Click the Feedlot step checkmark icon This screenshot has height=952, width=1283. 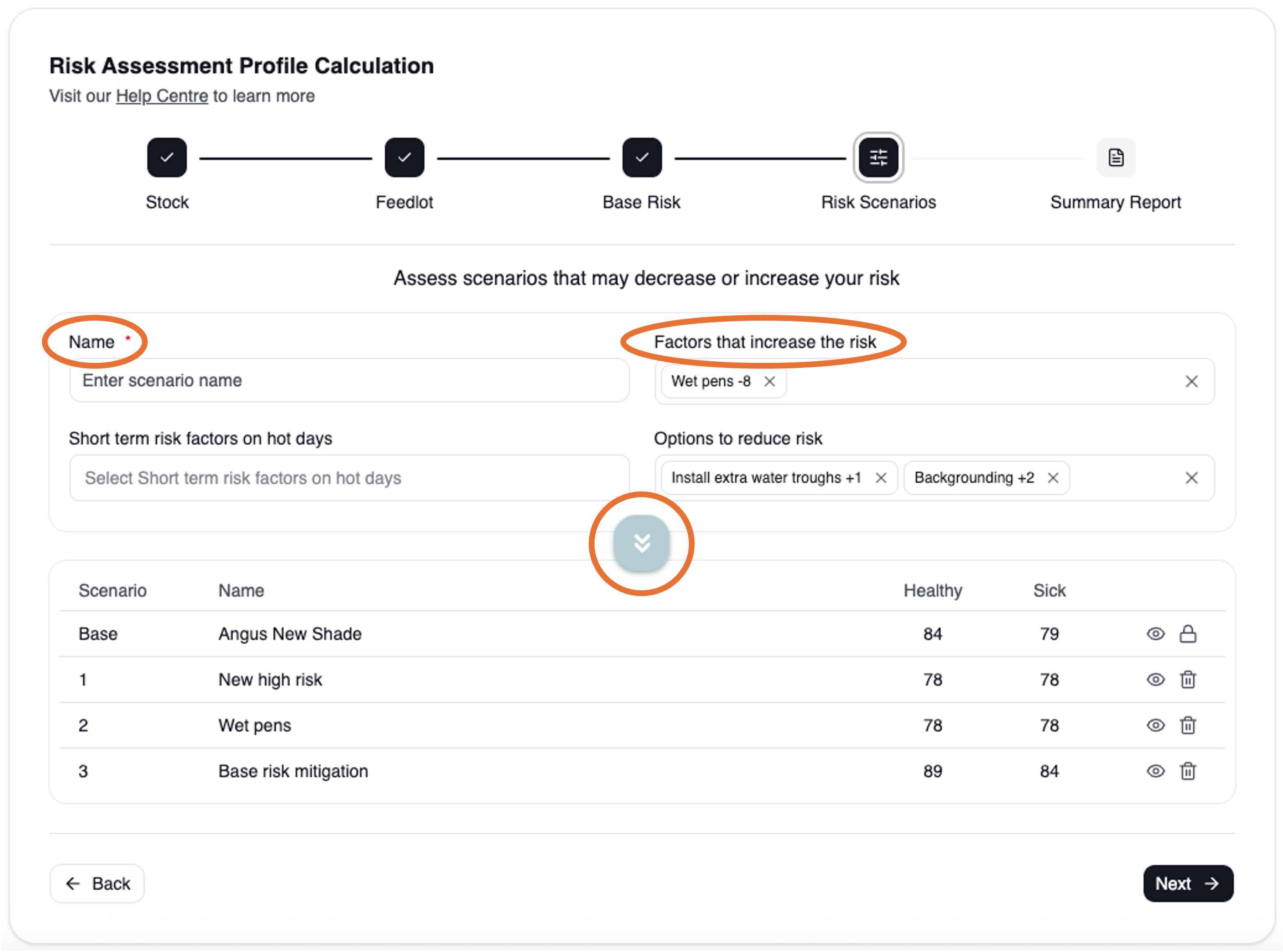click(x=404, y=157)
